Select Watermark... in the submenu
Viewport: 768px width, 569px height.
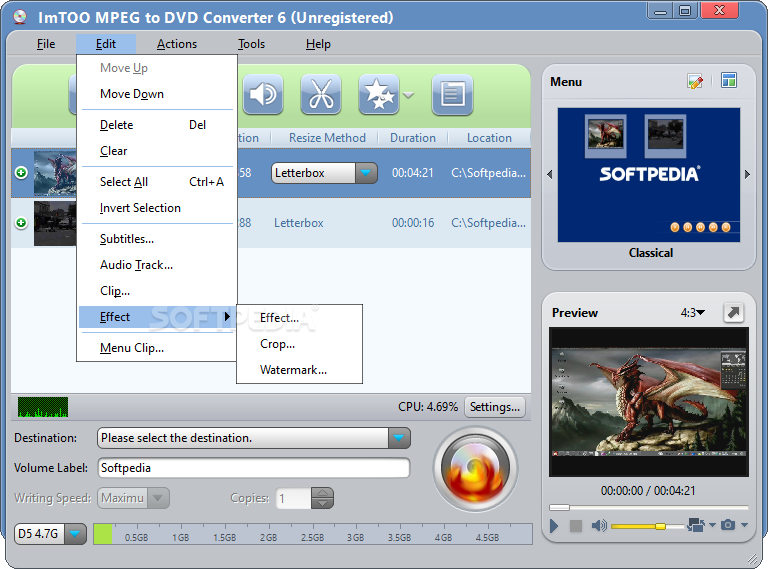(x=299, y=370)
